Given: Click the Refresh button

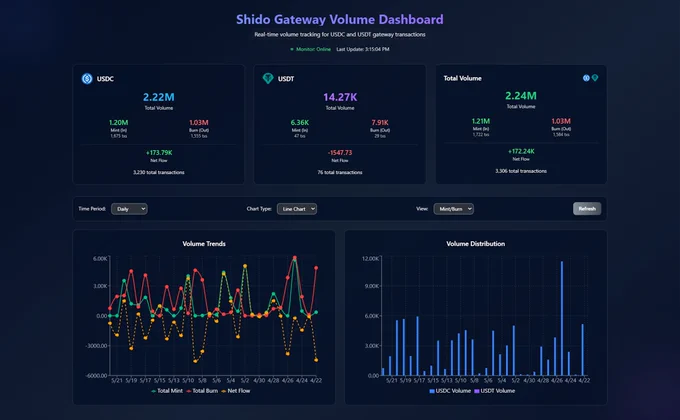Looking at the screenshot, I should 587,209.
